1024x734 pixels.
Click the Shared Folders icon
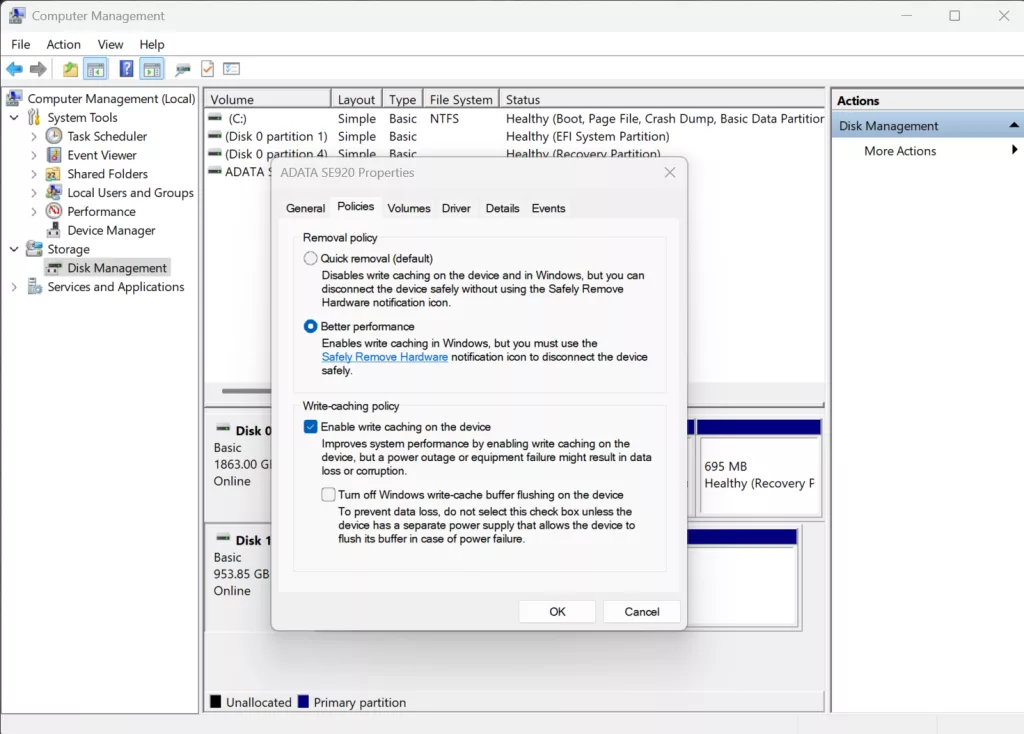[x=54, y=174]
